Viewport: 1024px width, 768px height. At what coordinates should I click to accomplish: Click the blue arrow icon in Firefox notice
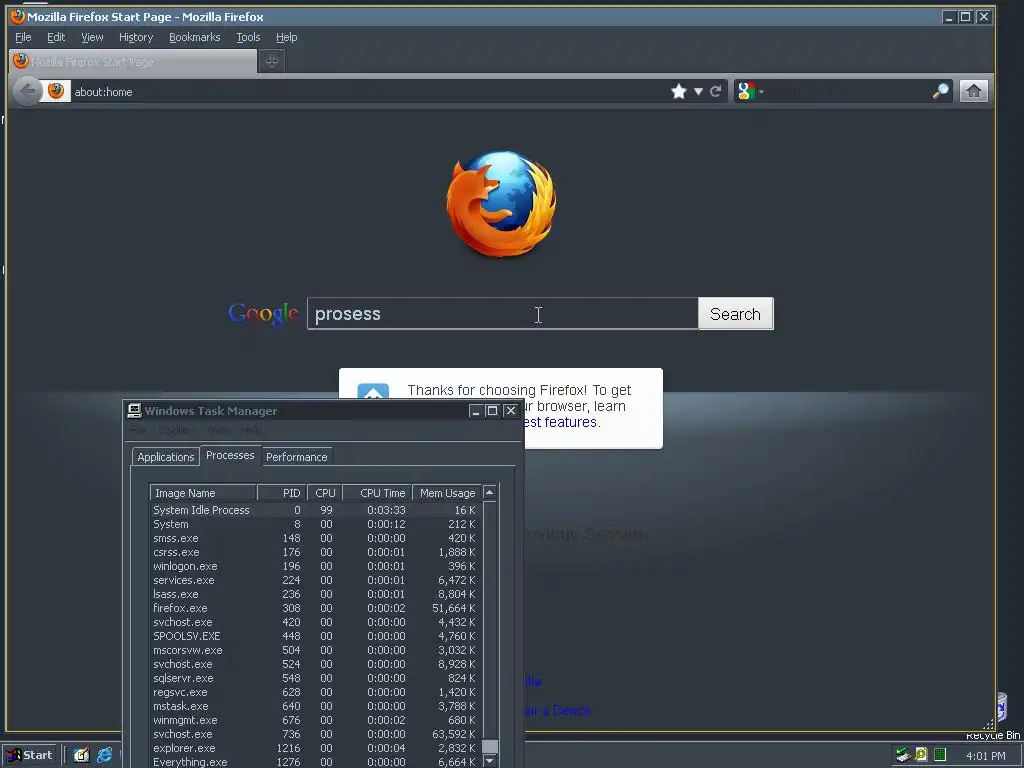pyautogui.click(x=374, y=392)
